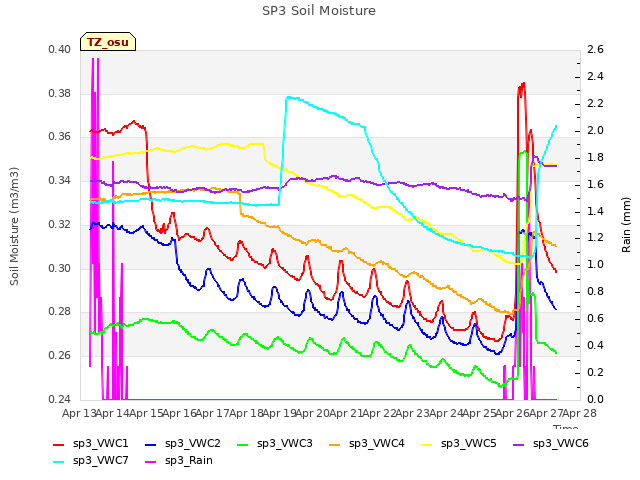Click the 0.36 left axis tick label
This screenshot has height=480, width=640.
60,136
